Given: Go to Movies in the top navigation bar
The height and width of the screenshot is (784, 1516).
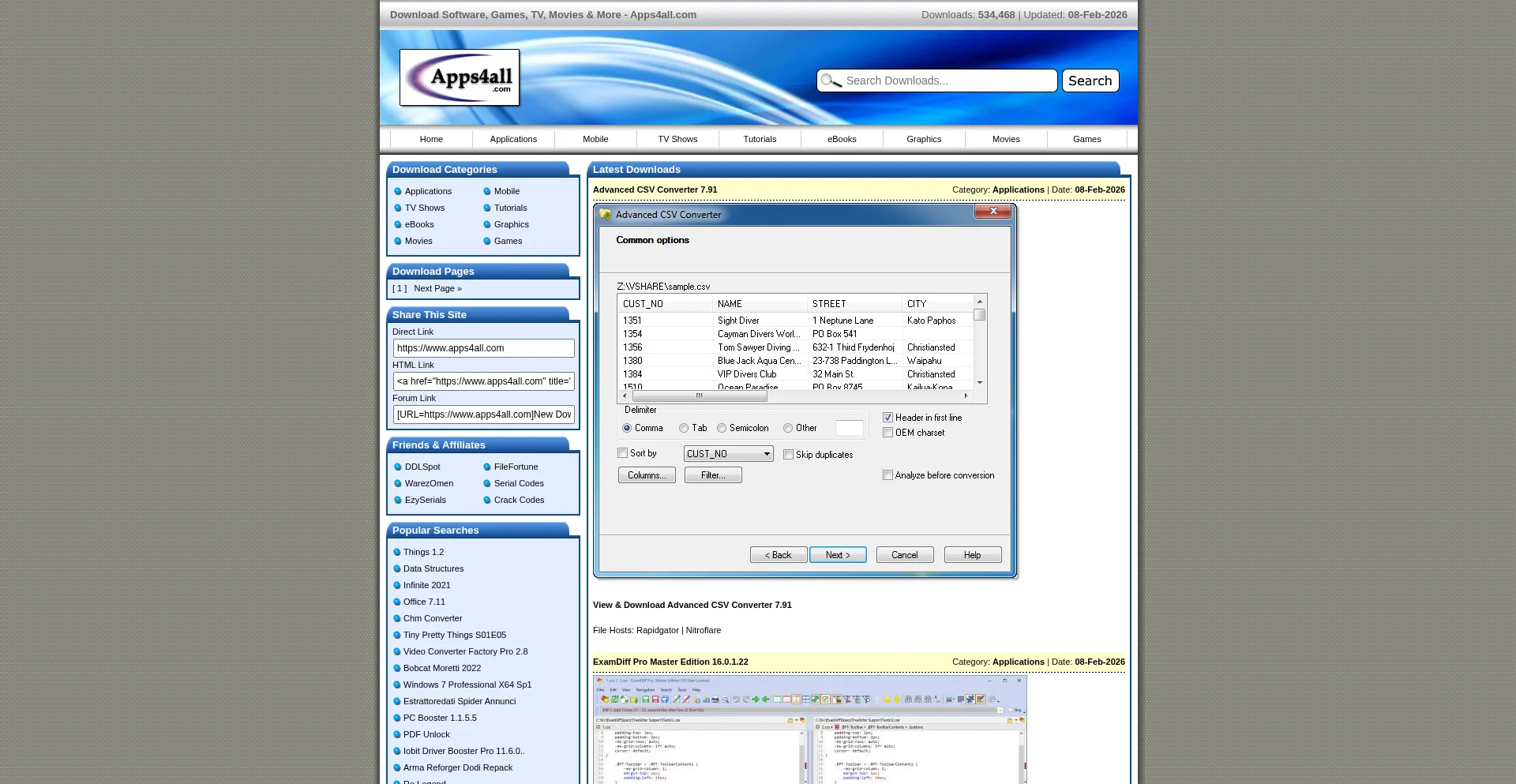Looking at the screenshot, I should 1006,139.
